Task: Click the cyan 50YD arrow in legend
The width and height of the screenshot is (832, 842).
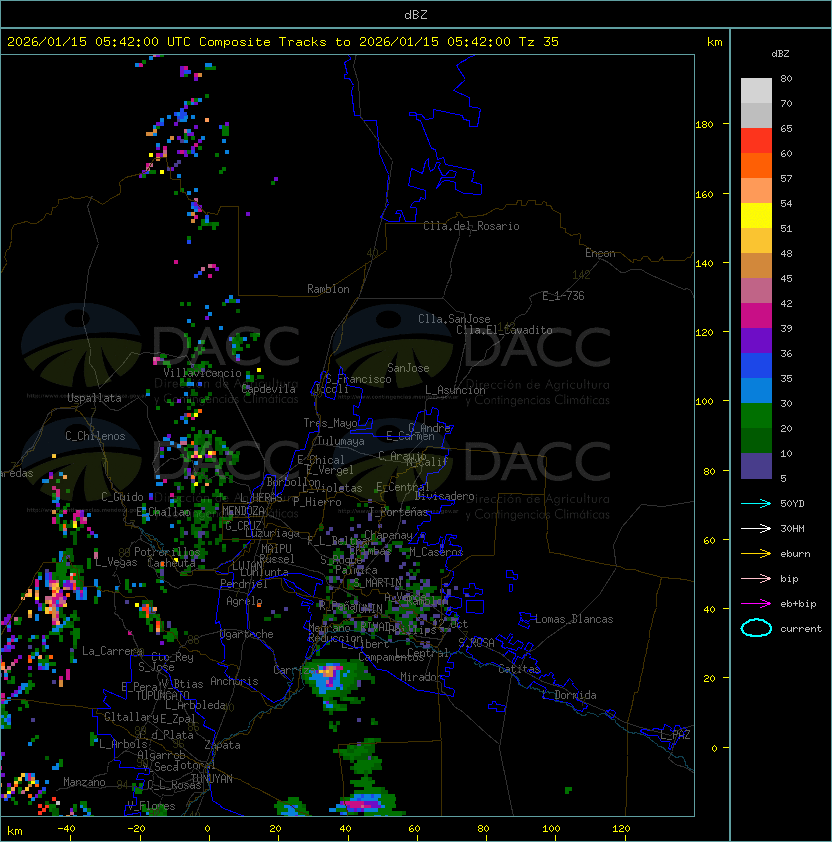Action: (756, 503)
